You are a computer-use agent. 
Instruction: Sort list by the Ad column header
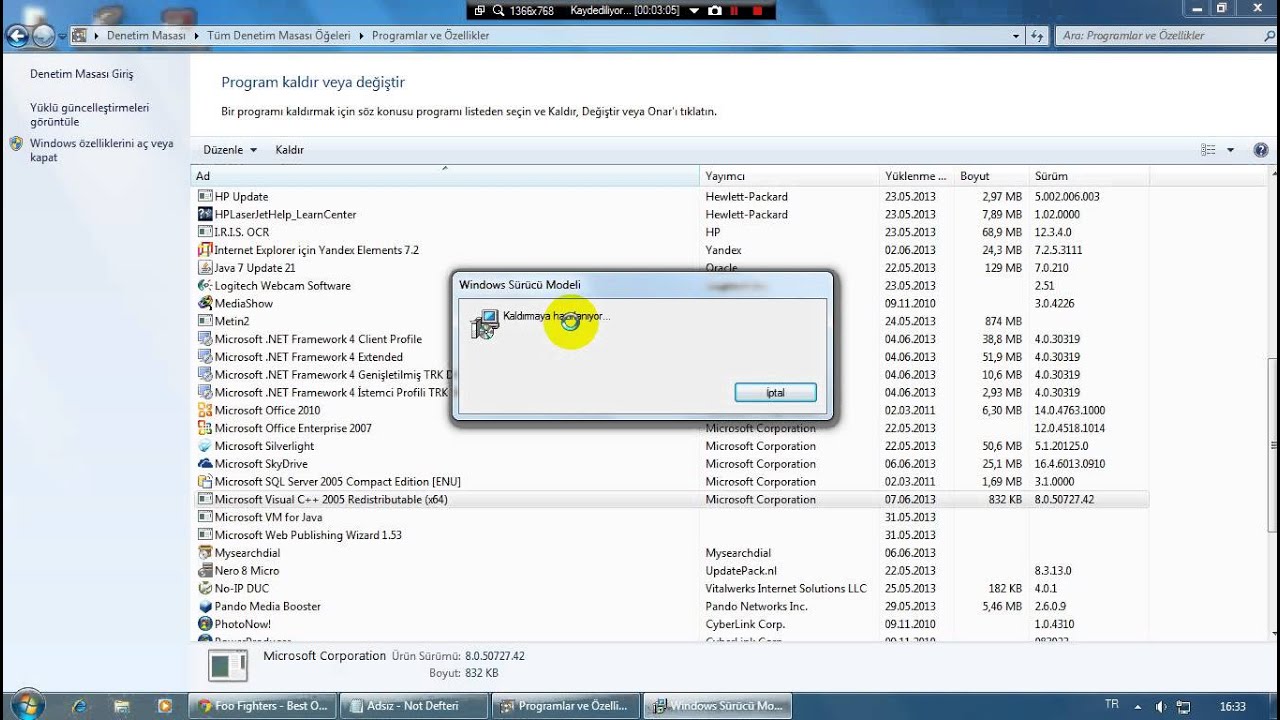point(445,176)
